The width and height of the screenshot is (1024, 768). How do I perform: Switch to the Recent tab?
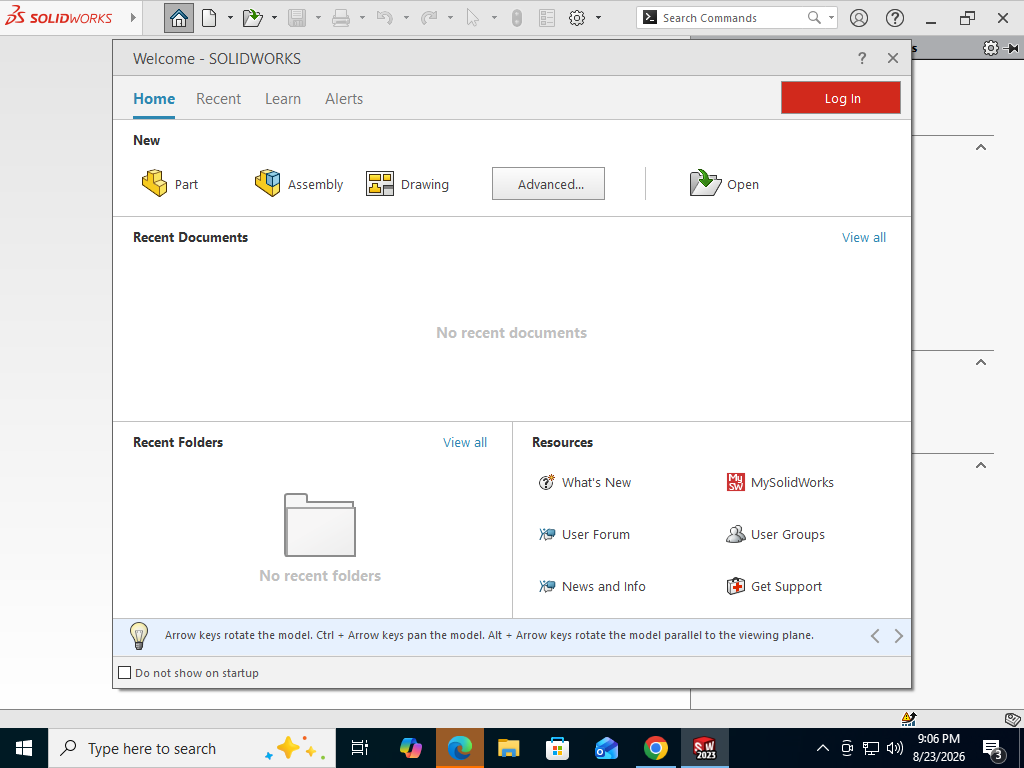click(218, 99)
